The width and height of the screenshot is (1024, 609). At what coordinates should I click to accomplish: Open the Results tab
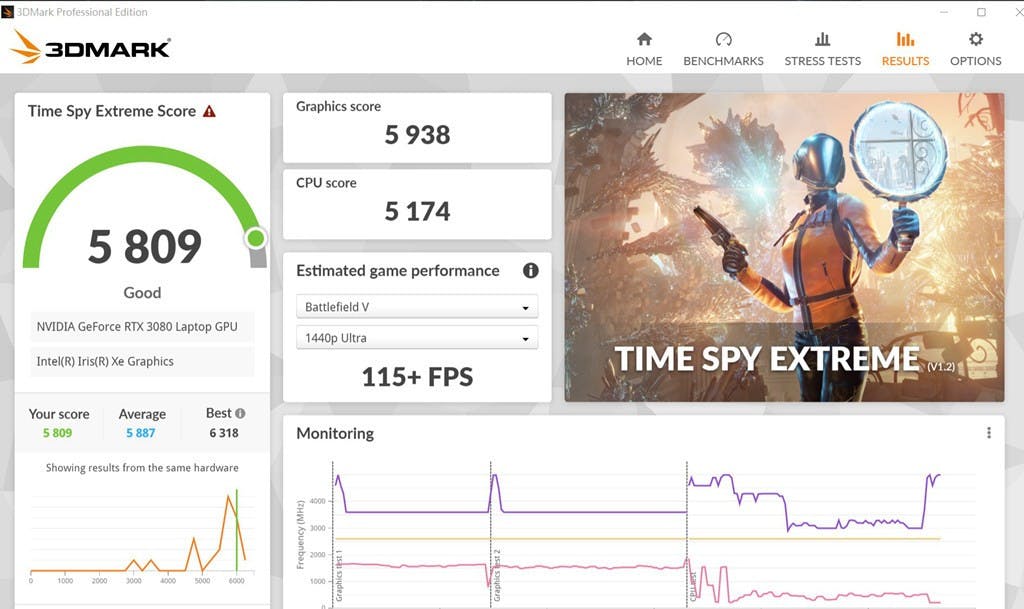(x=905, y=49)
